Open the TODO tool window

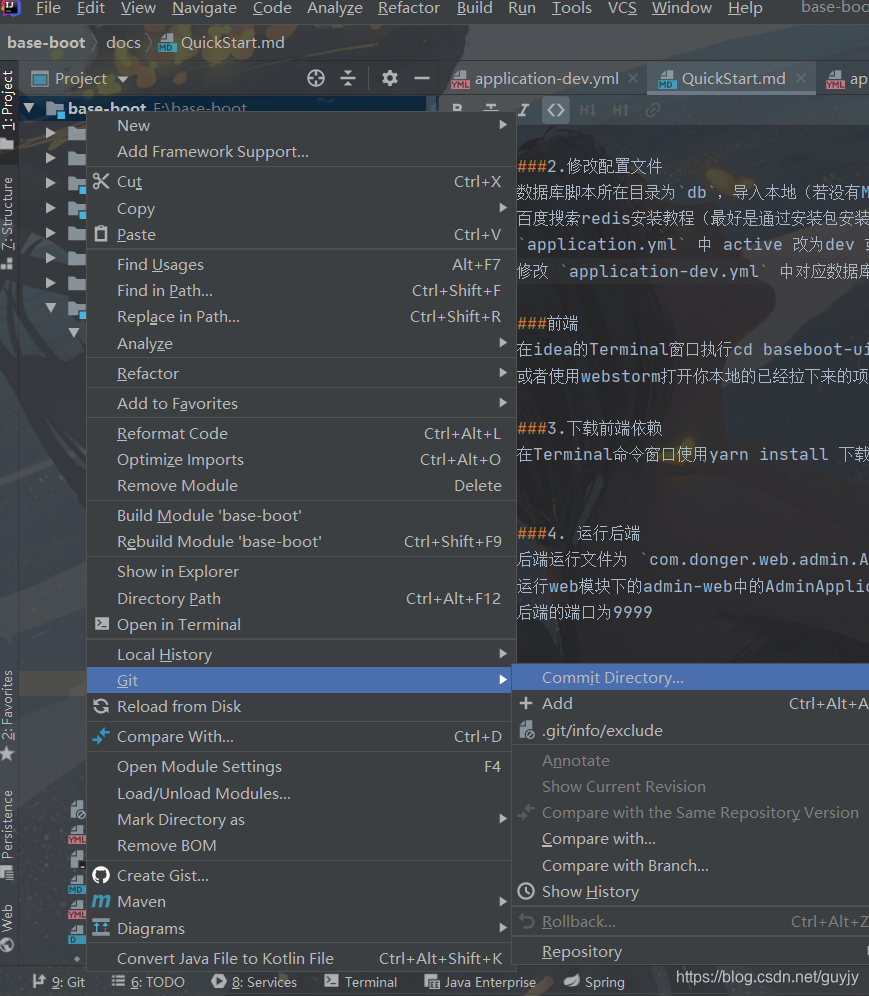pos(148,982)
